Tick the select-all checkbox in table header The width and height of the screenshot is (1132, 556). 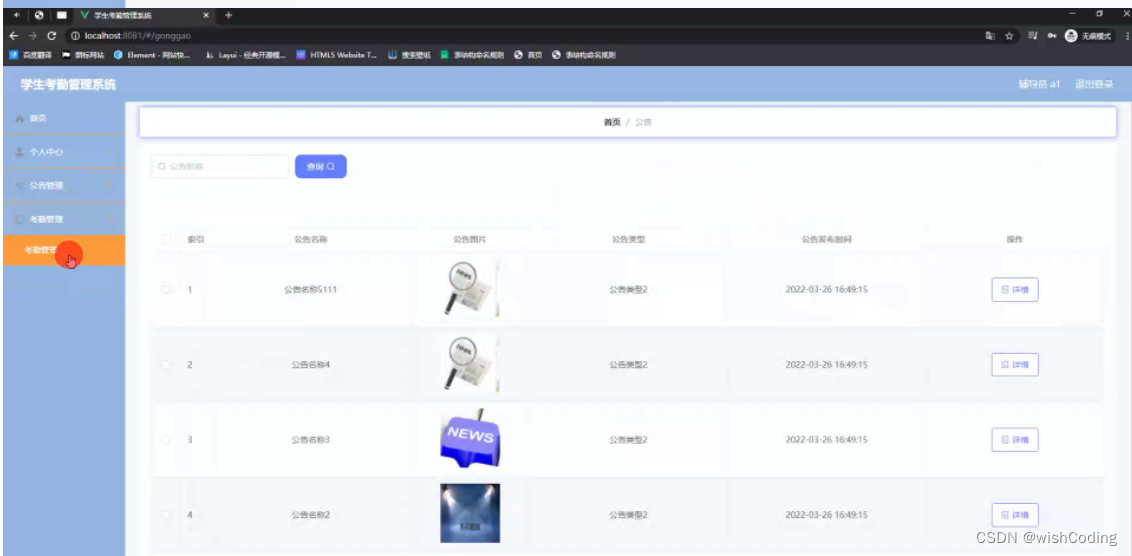[x=166, y=239]
